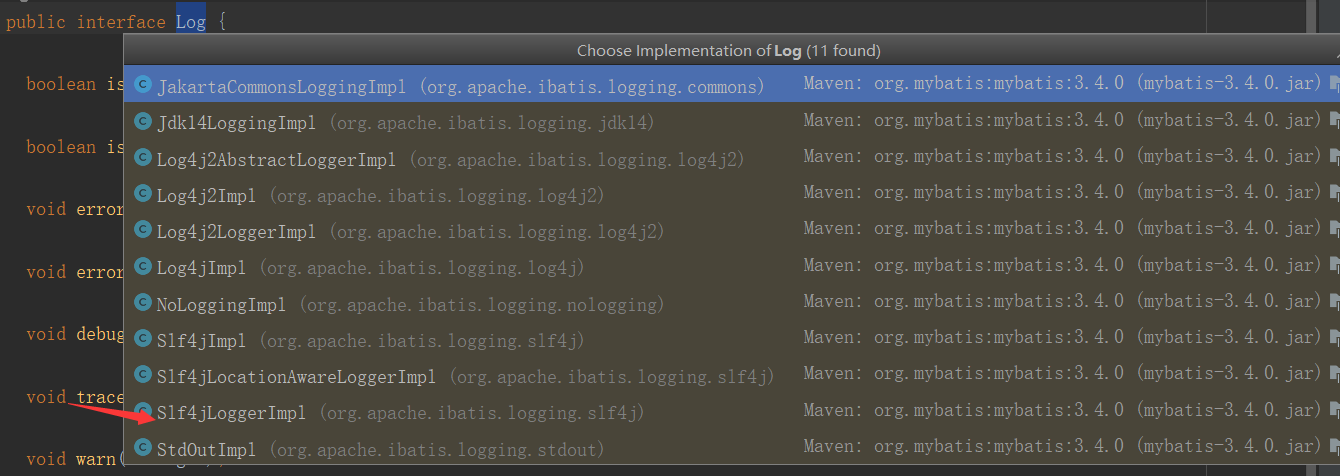The width and height of the screenshot is (1340, 476).
Task: Click class icon beside StdOutImpl
Action: point(142,449)
